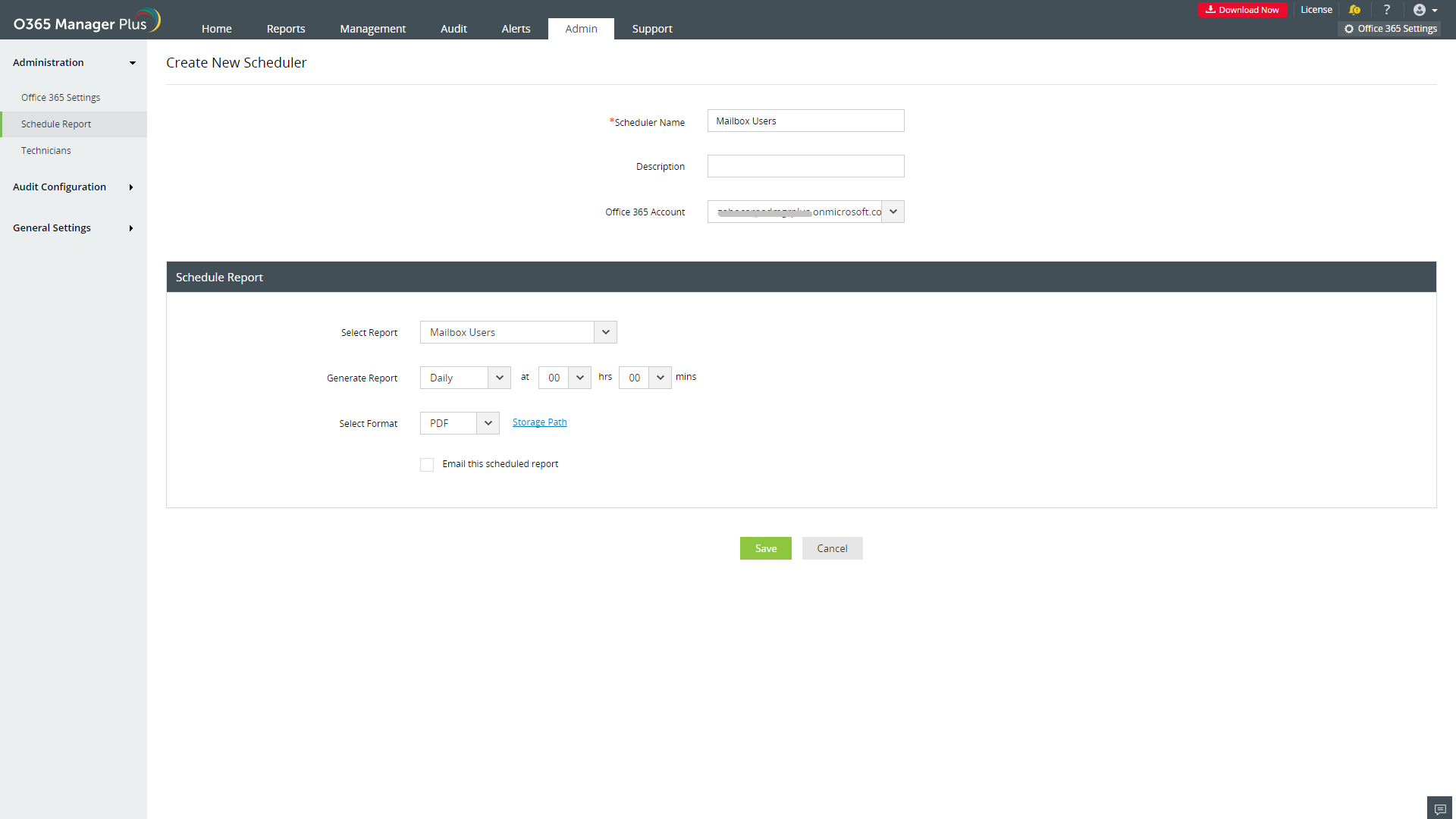This screenshot has width=1456, height=819.
Task: Click Cancel to discard new scheduler
Action: click(x=832, y=548)
